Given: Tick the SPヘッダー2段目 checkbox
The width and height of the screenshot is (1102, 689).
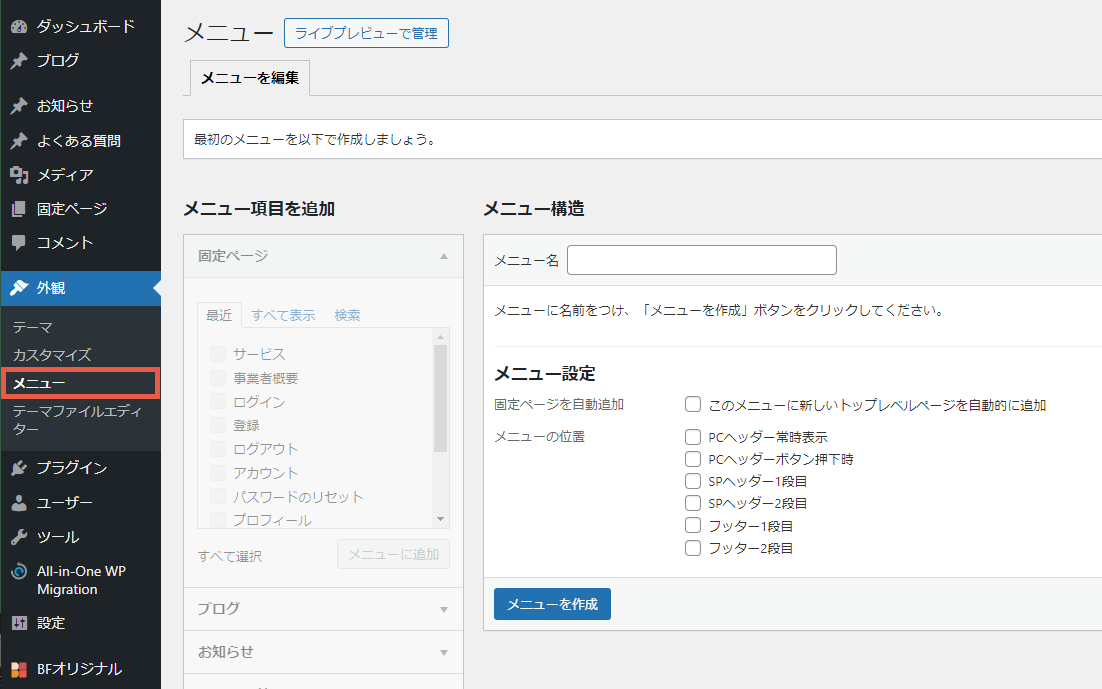Looking at the screenshot, I should click(693, 503).
